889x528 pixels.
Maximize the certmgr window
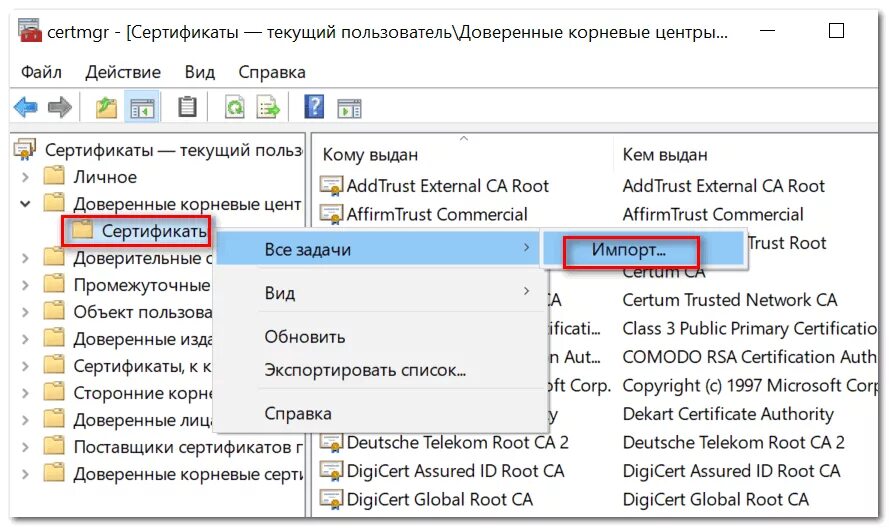point(836,31)
